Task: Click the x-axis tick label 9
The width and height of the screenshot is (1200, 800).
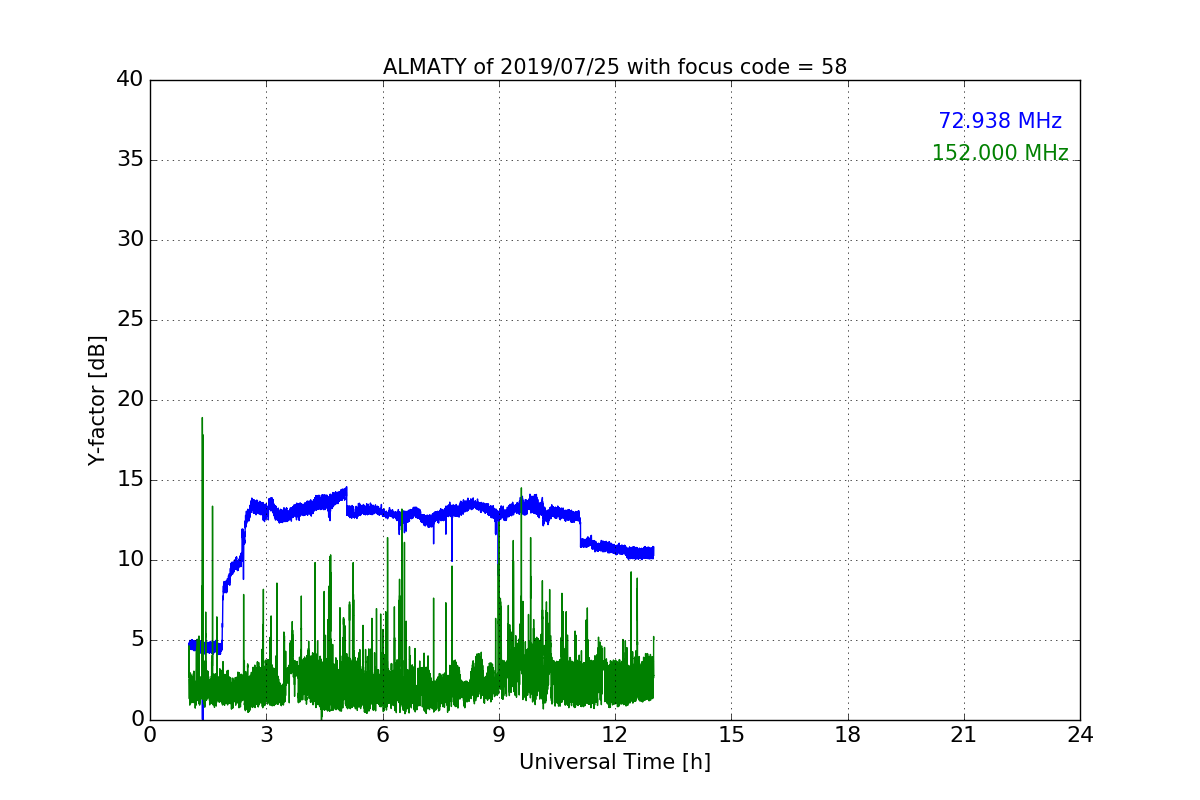Action: pyautogui.click(x=499, y=735)
